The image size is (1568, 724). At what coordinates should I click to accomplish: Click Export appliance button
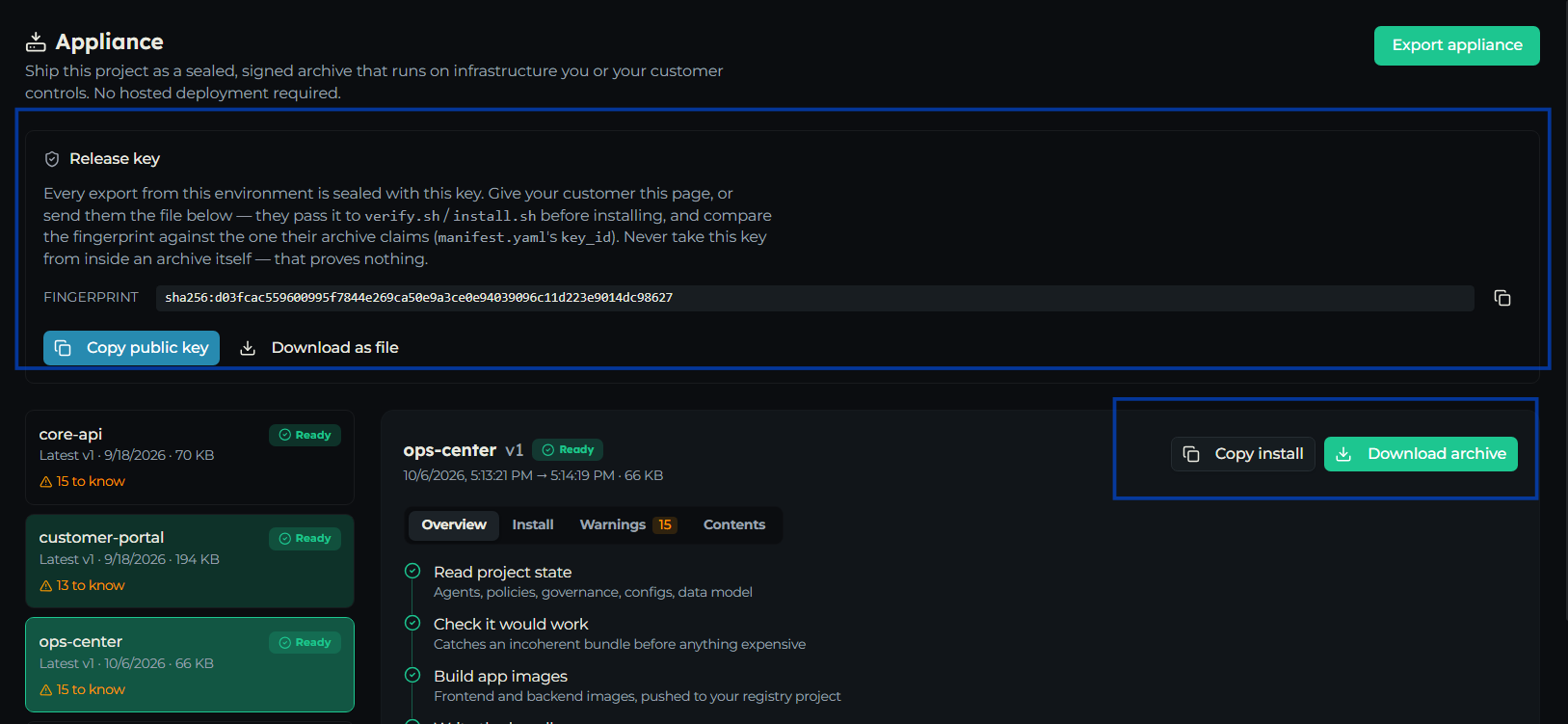pos(1457,45)
